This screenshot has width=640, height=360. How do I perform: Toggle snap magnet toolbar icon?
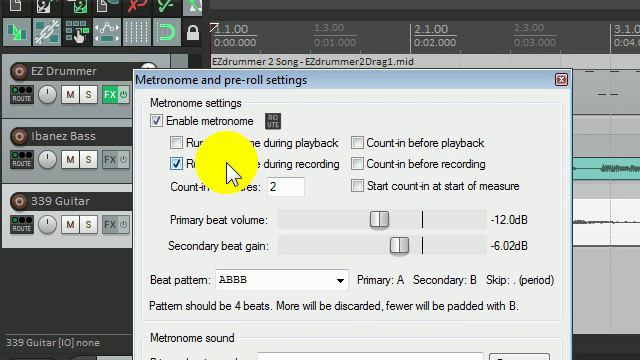166,32
